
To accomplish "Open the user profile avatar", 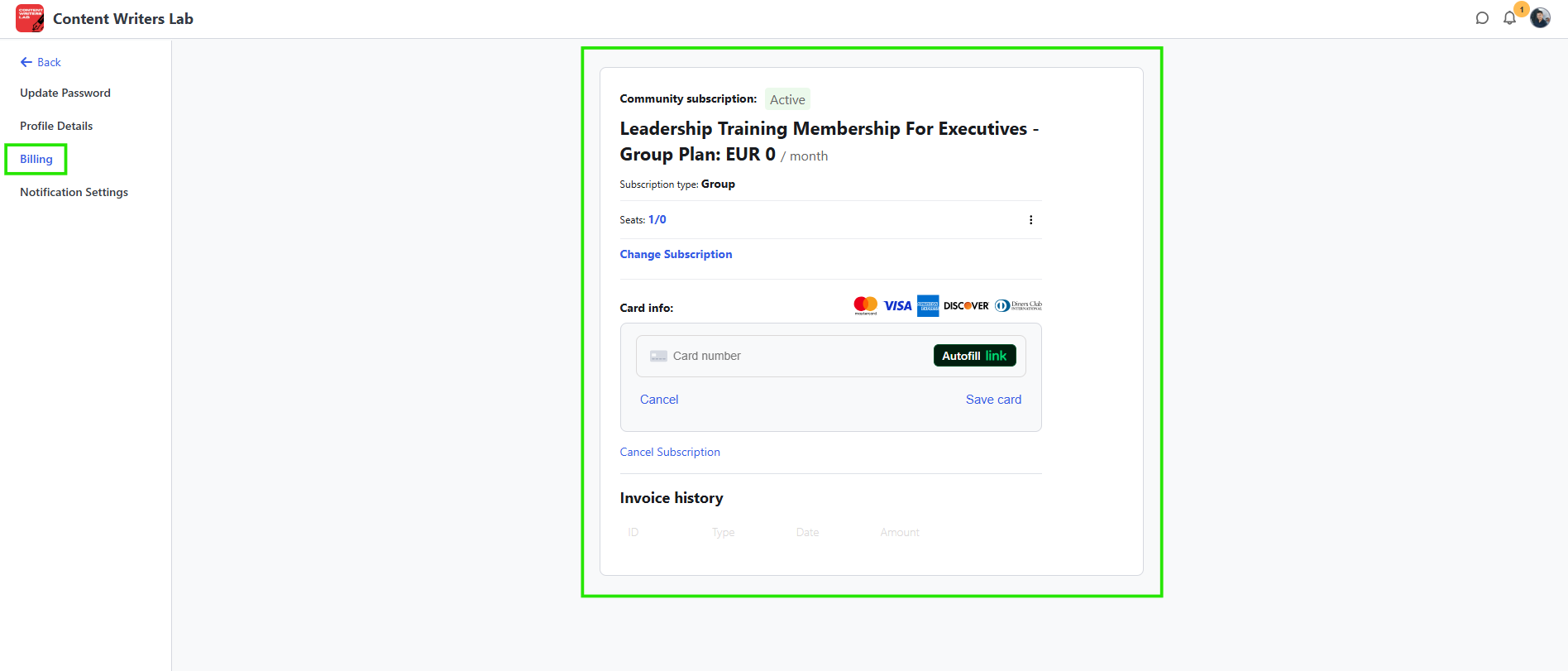I will [1540, 18].
